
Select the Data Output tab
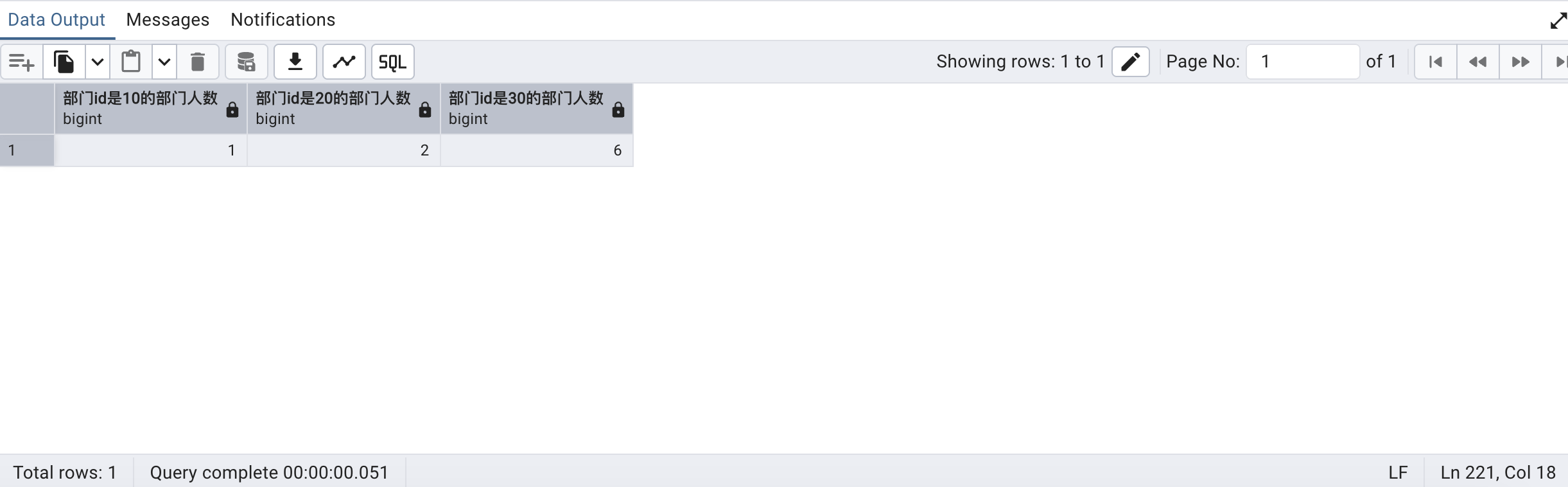coord(57,20)
